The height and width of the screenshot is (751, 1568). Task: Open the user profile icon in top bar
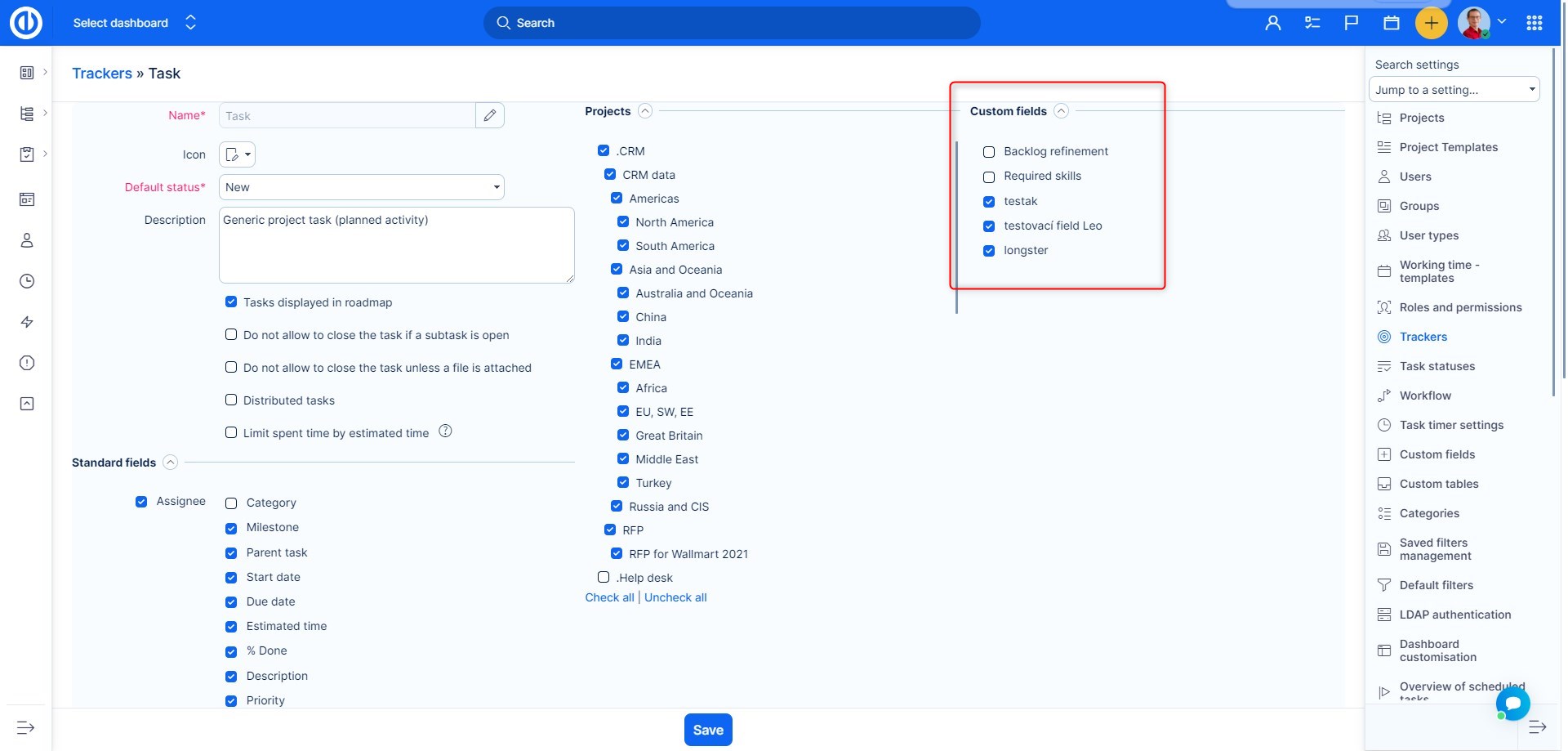pyautogui.click(x=1272, y=23)
